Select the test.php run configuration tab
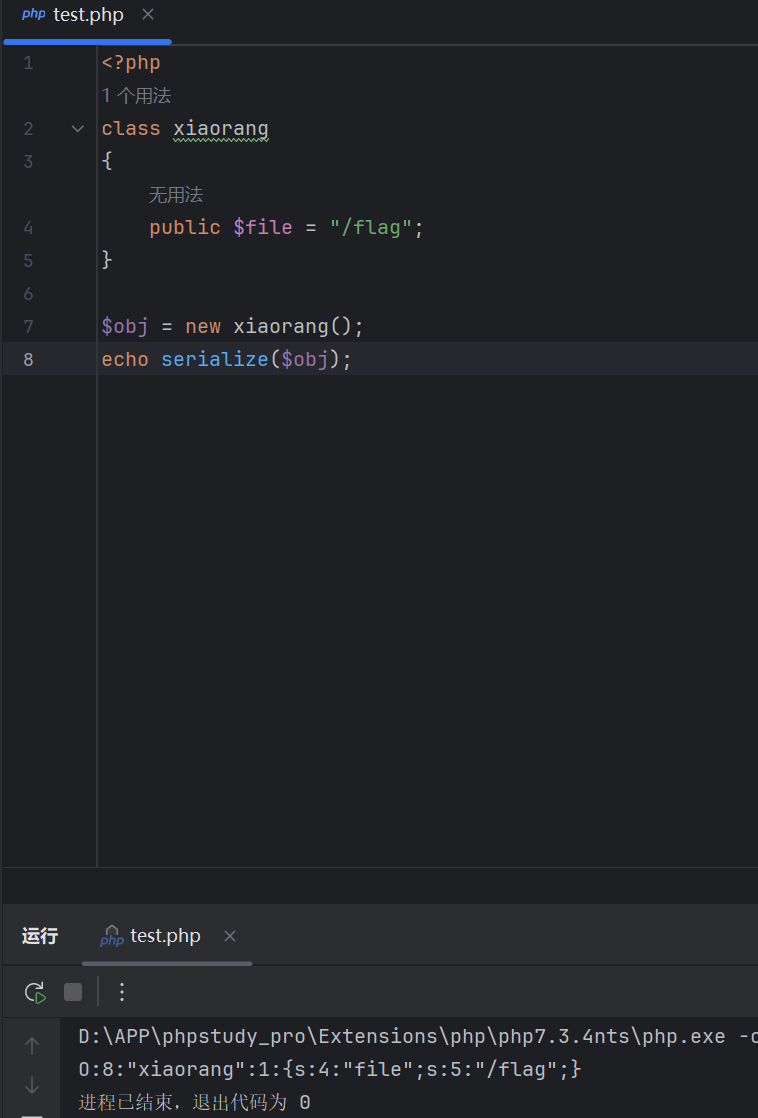758x1118 pixels. coord(165,935)
